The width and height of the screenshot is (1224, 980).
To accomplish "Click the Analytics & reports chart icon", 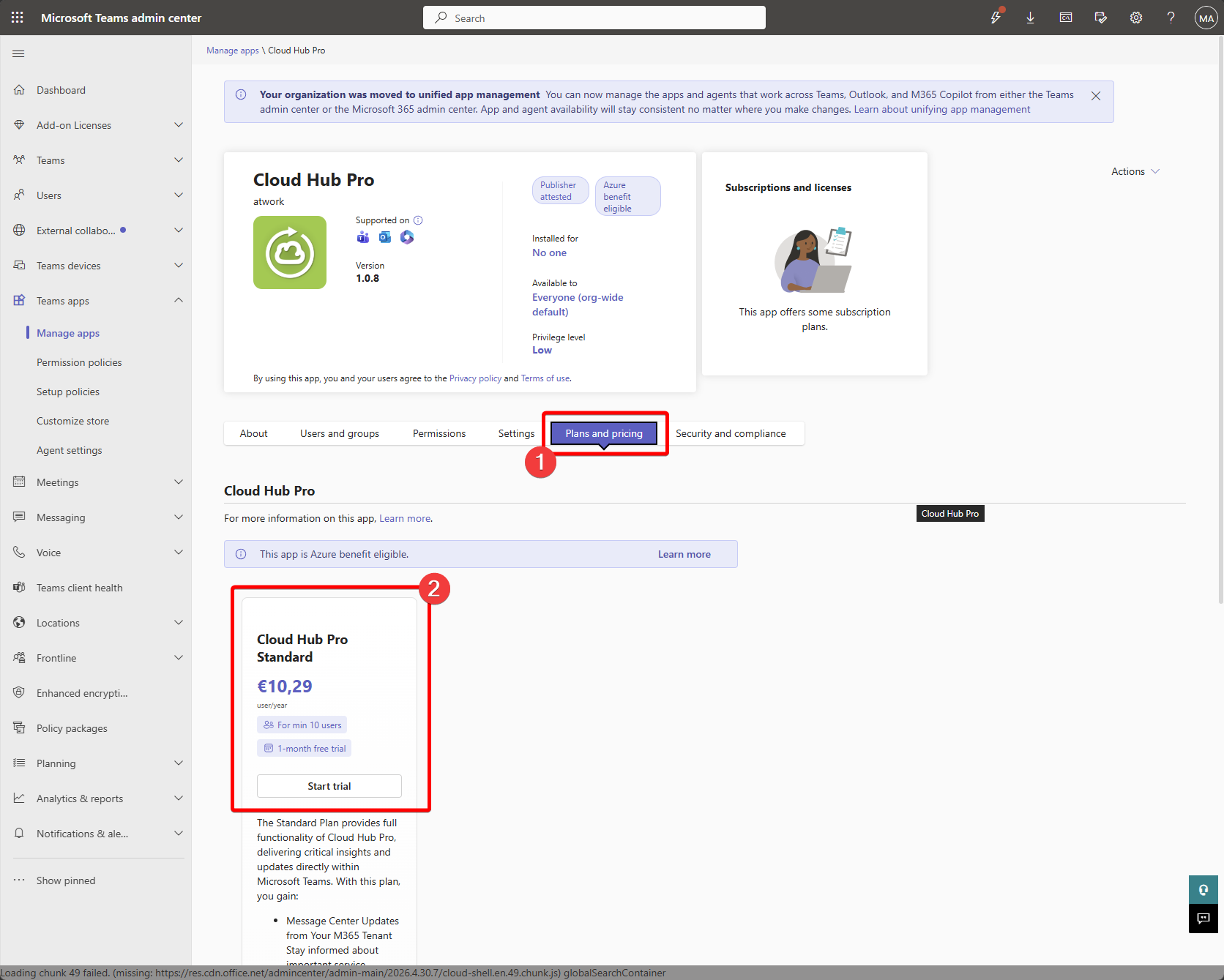I will [x=19, y=798].
